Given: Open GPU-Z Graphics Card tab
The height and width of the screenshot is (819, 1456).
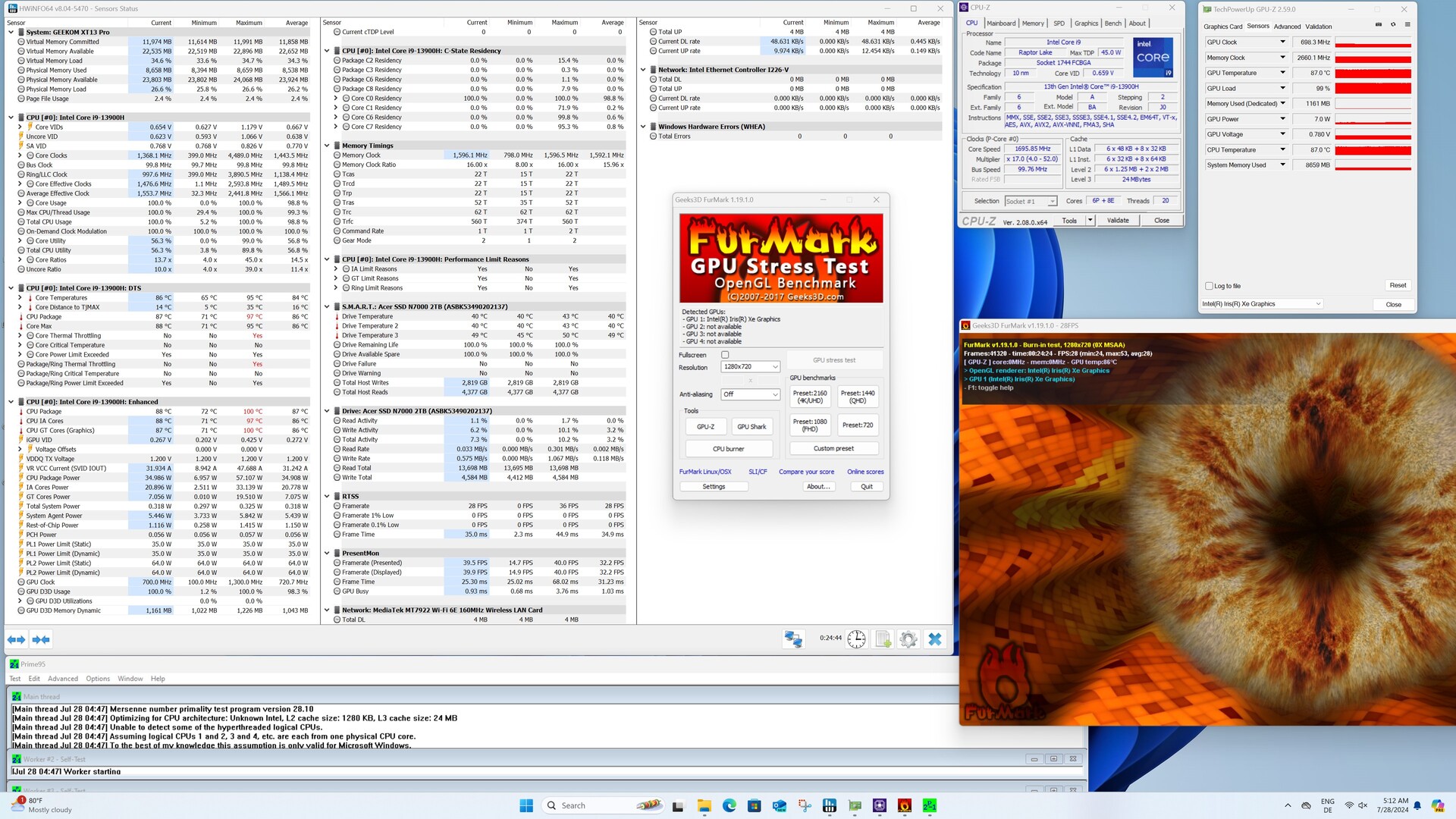Looking at the screenshot, I should click(x=1222, y=27).
